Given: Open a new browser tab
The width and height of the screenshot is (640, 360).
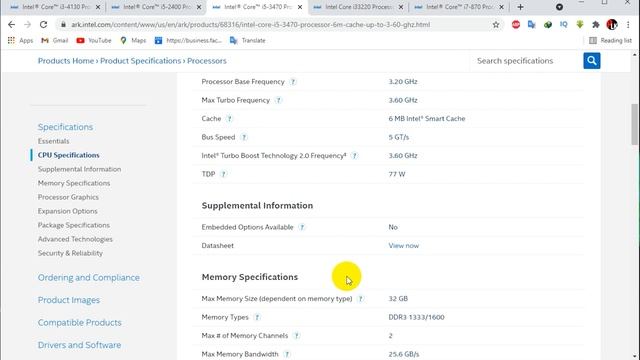Looking at the screenshot, I should (x=520, y=7).
